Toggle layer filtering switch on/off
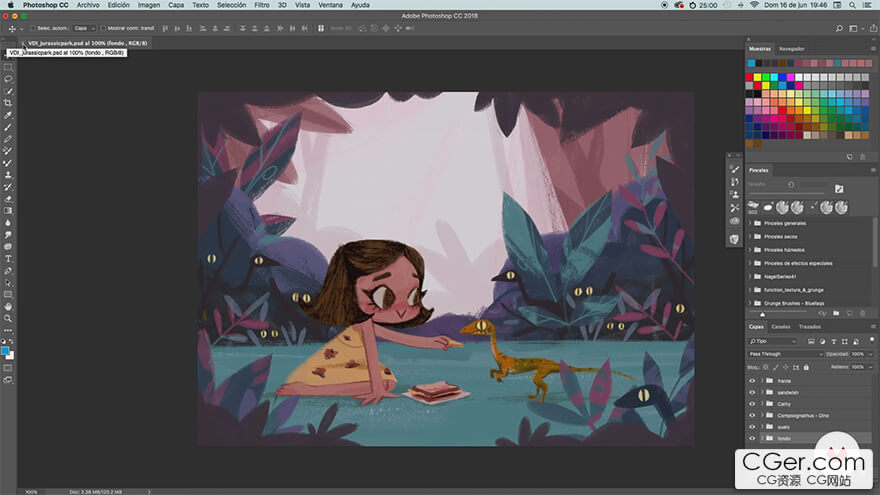 pyautogui.click(x=872, y=340)
